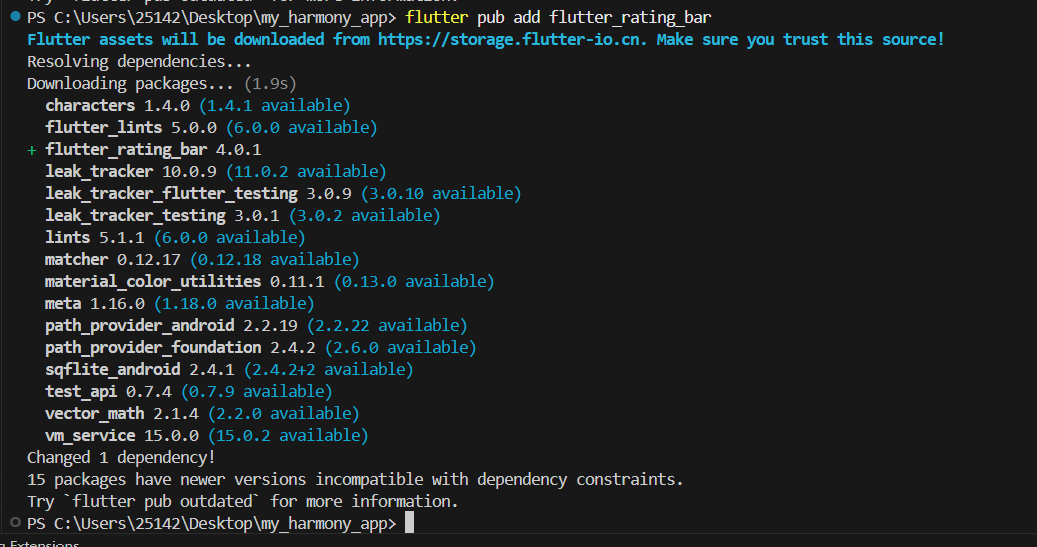Click '(0.12.18 available)' version note
Viewport: 1037px width, 547px height.
(274, 259)
